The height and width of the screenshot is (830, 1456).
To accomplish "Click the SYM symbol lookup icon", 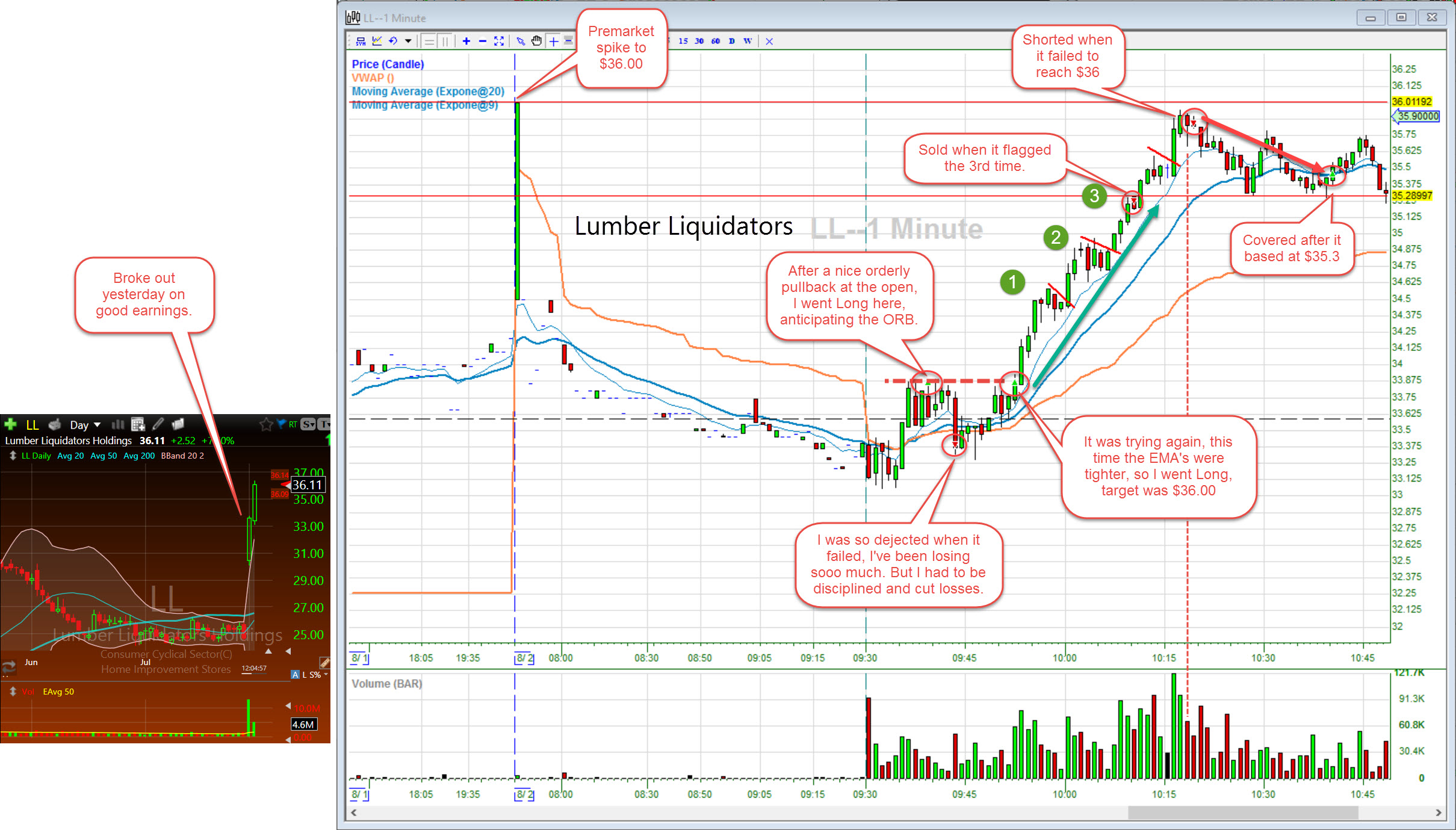I will (361, 41).
